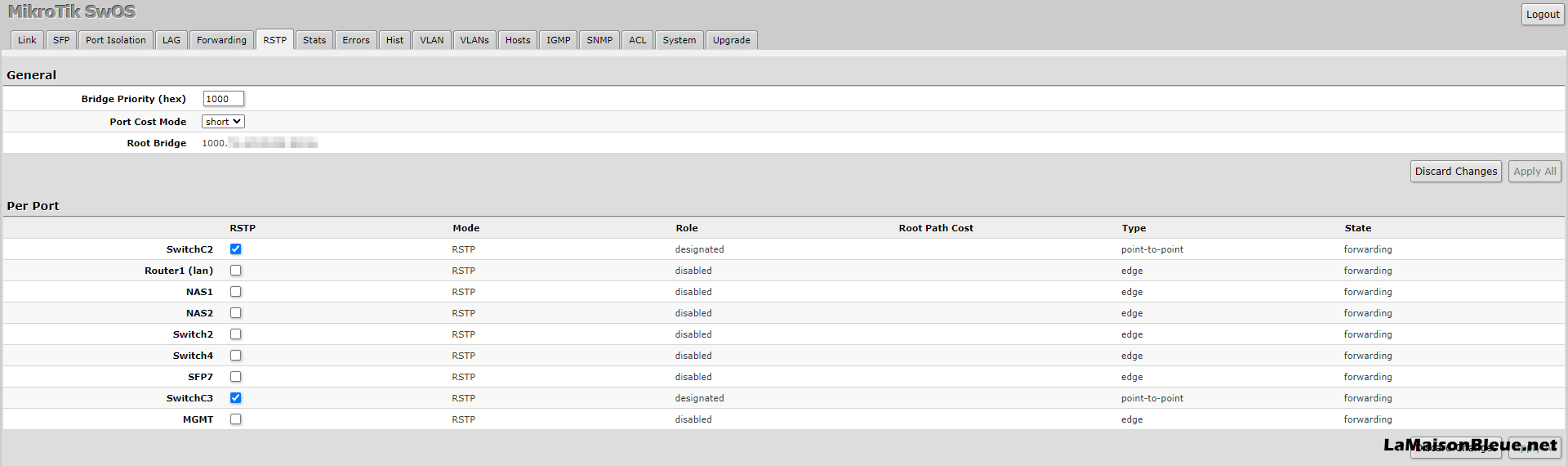Enable RSTP checkbox for NAS1
The height and width of the screenshot is (466, 1568).
[x=235, y=292]
